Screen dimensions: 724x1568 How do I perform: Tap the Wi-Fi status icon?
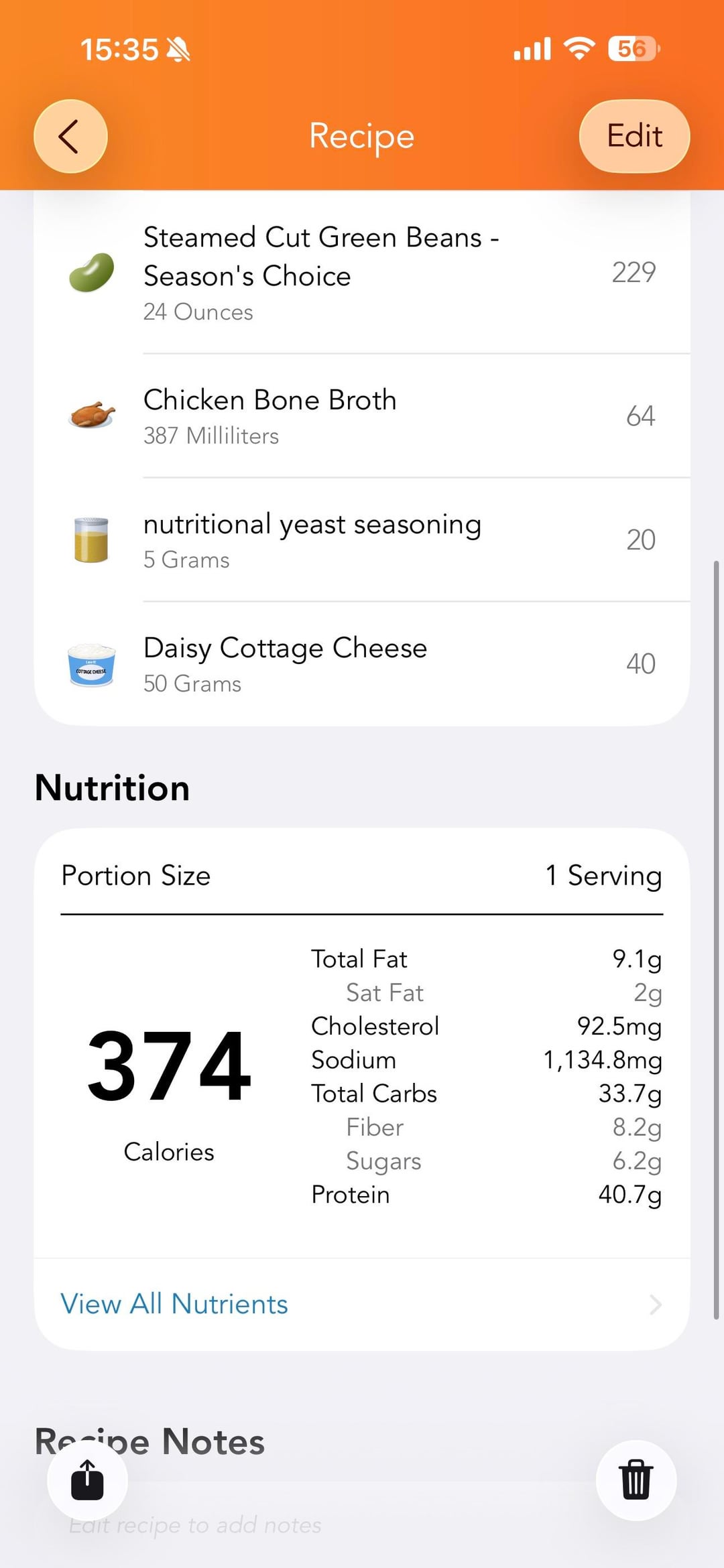579,49
